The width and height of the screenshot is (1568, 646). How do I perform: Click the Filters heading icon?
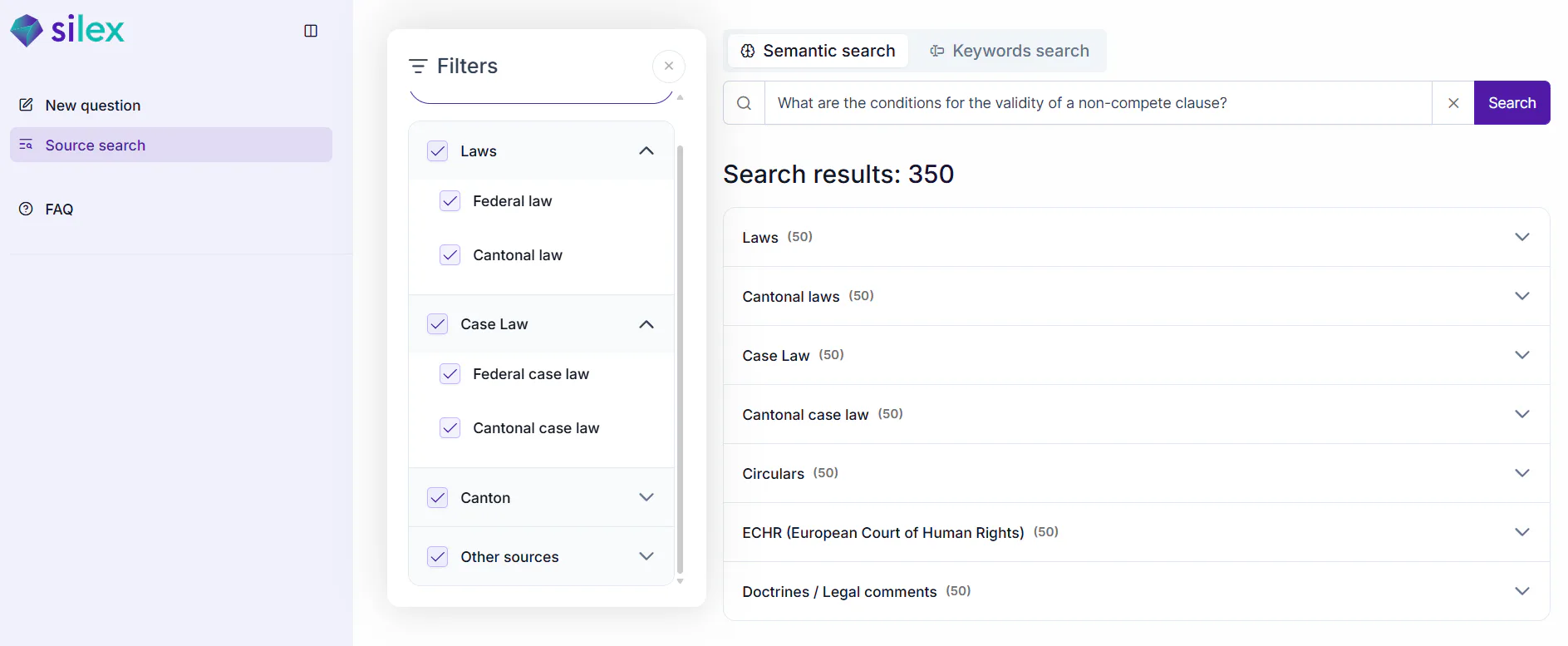(418, 67)
